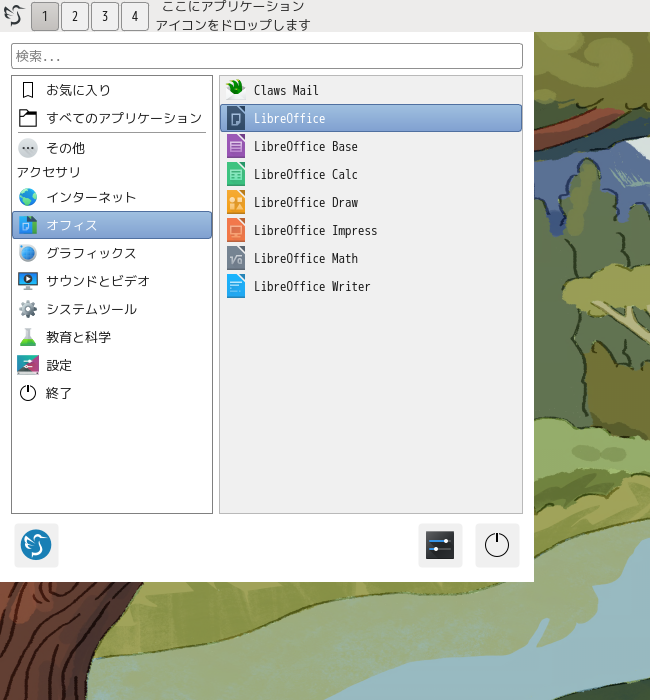Click the Claws Mail green claw icon

[236, 89]
